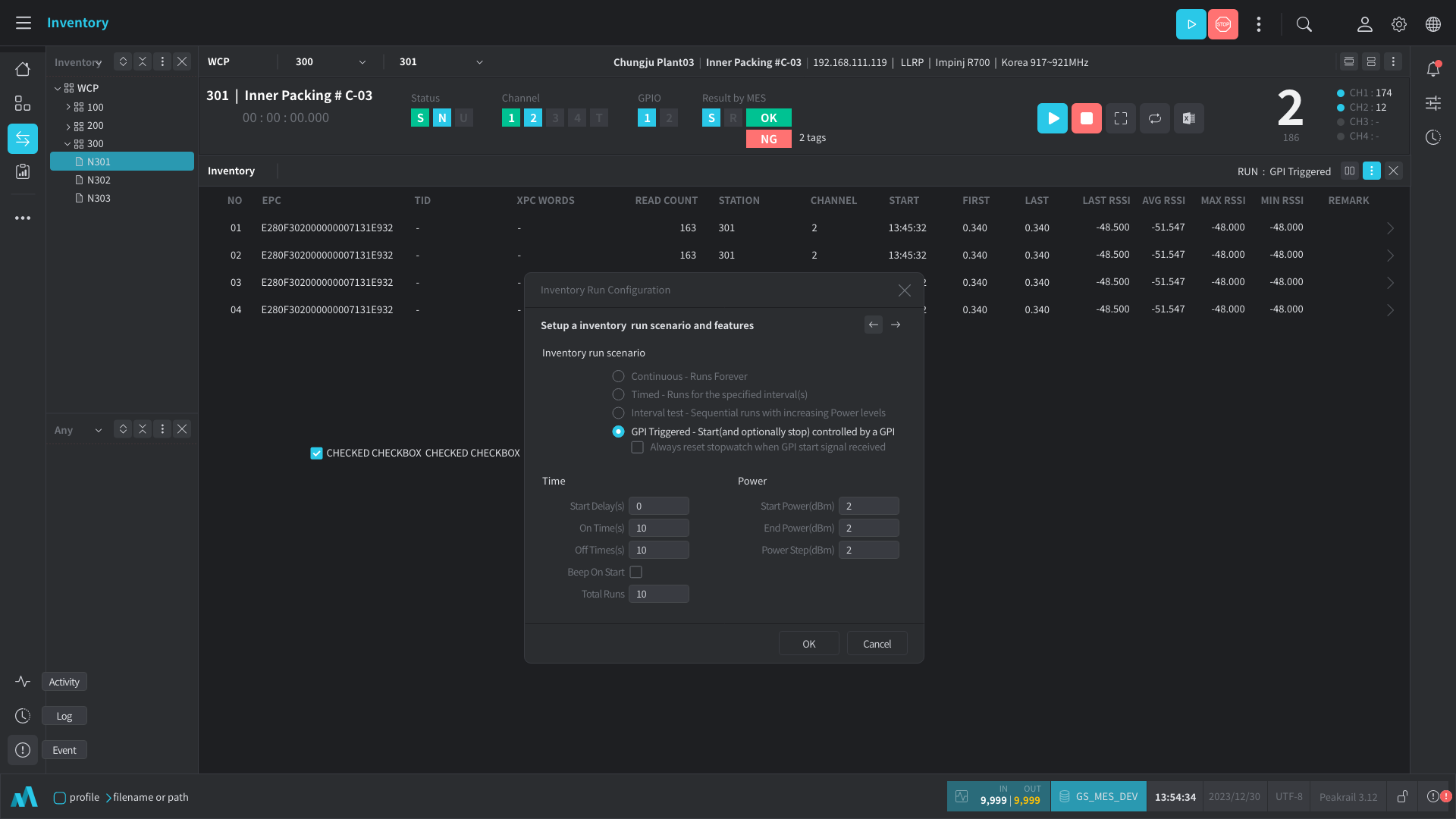Screen dimensions: 1456x819
Task: Open notifications bell icon
Action: coord(1432,69)
